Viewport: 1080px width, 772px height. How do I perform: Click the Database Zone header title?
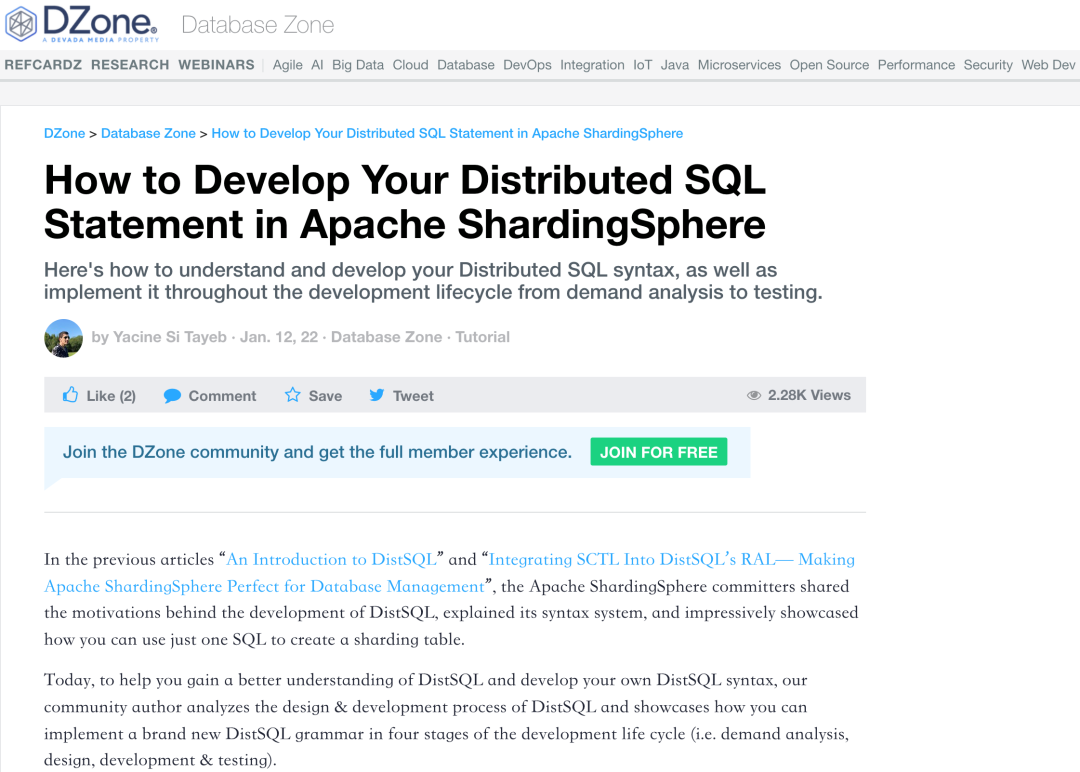[x=258, y=25]
